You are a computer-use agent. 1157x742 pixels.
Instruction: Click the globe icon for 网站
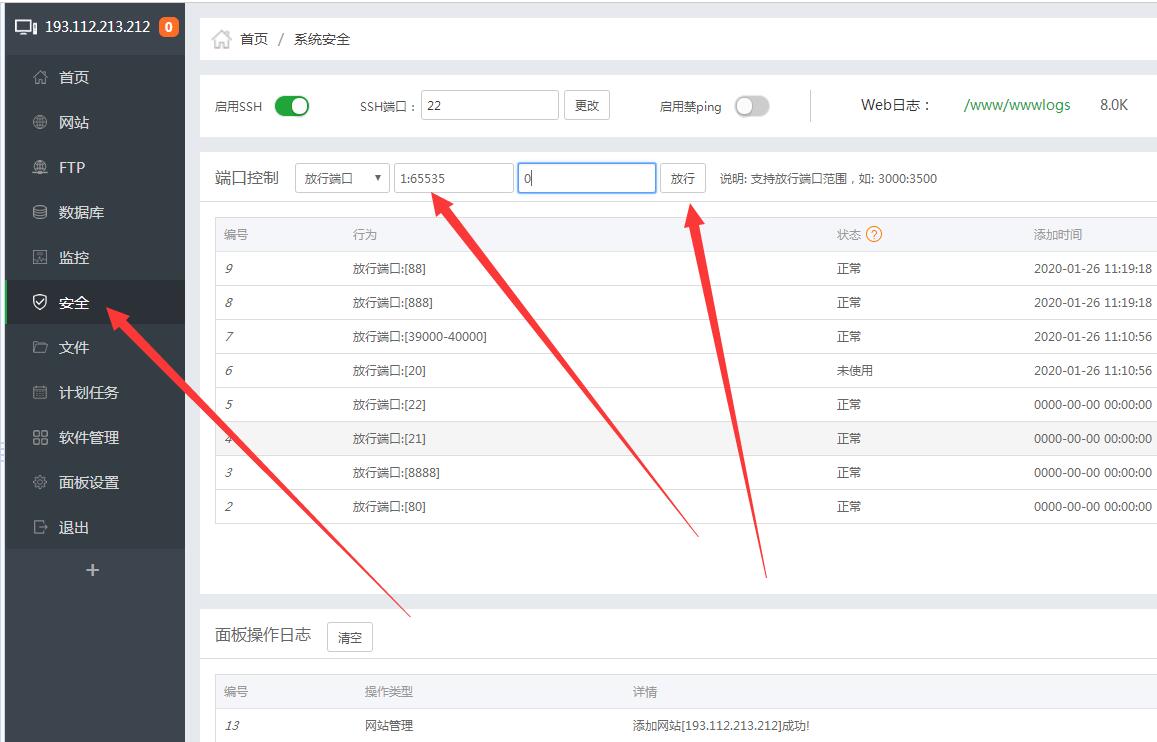pos(40,123)
